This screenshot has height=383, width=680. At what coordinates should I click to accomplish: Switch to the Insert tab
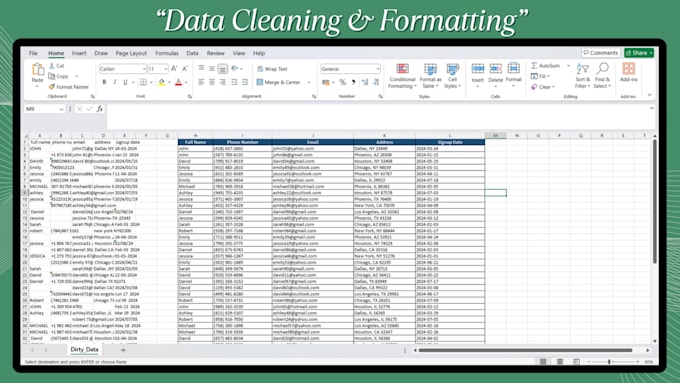(79, 53)
